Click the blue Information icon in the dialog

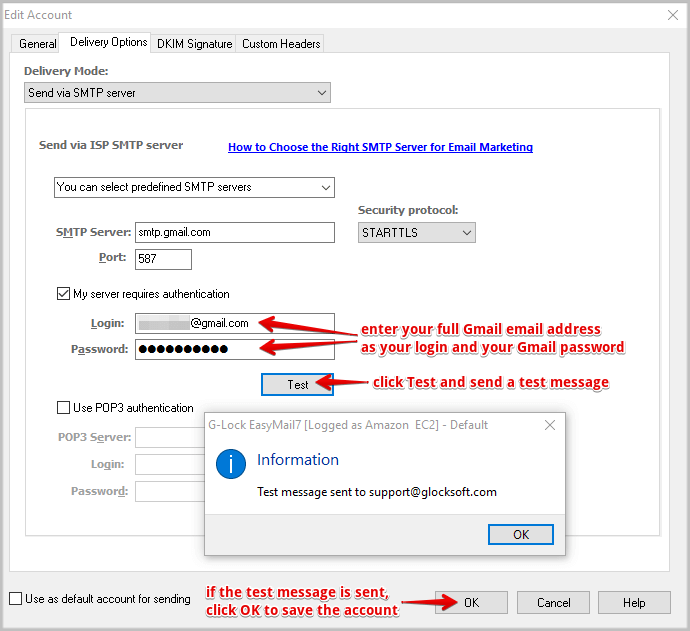[231, 464]
